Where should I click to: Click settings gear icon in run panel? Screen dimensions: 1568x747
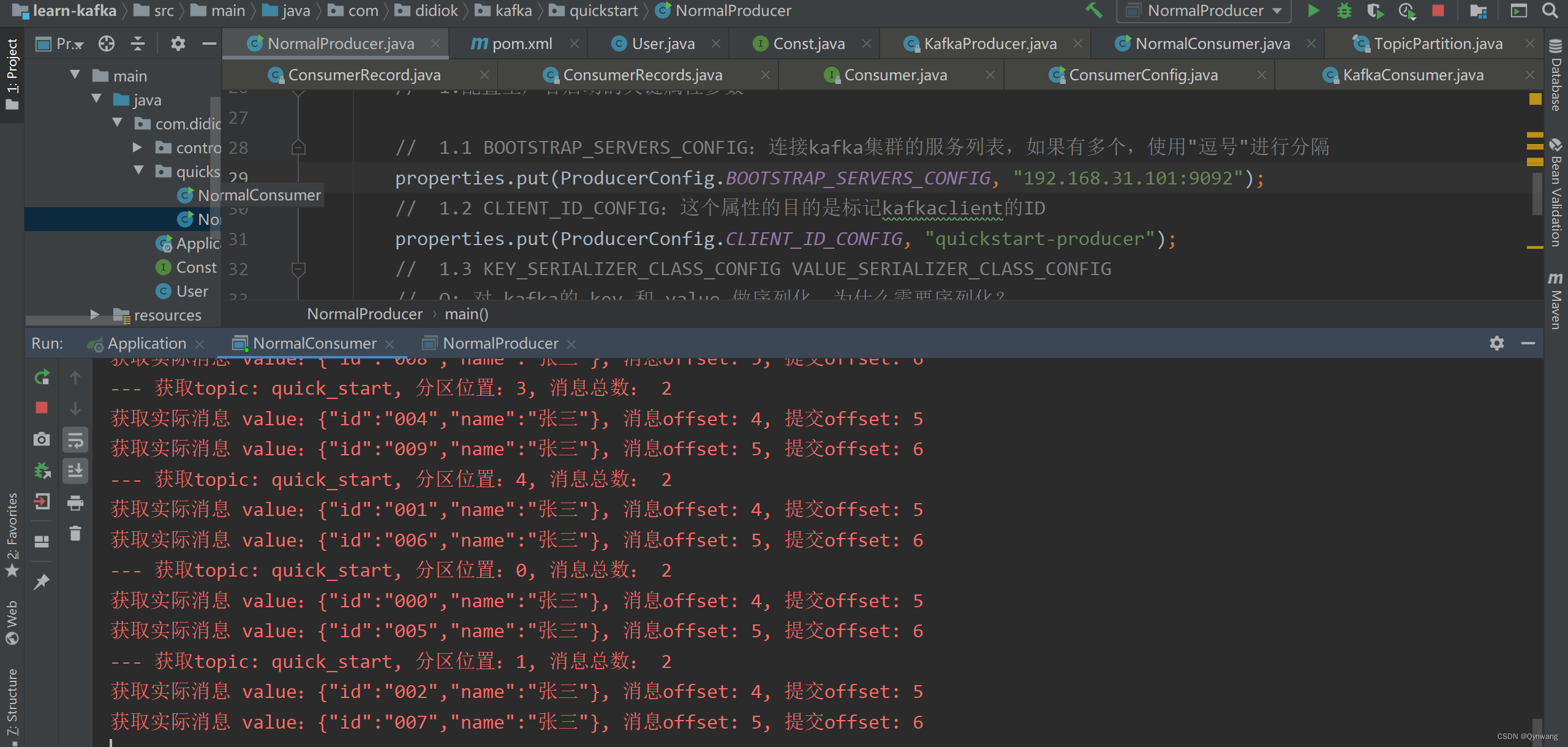coord(1496,343)
